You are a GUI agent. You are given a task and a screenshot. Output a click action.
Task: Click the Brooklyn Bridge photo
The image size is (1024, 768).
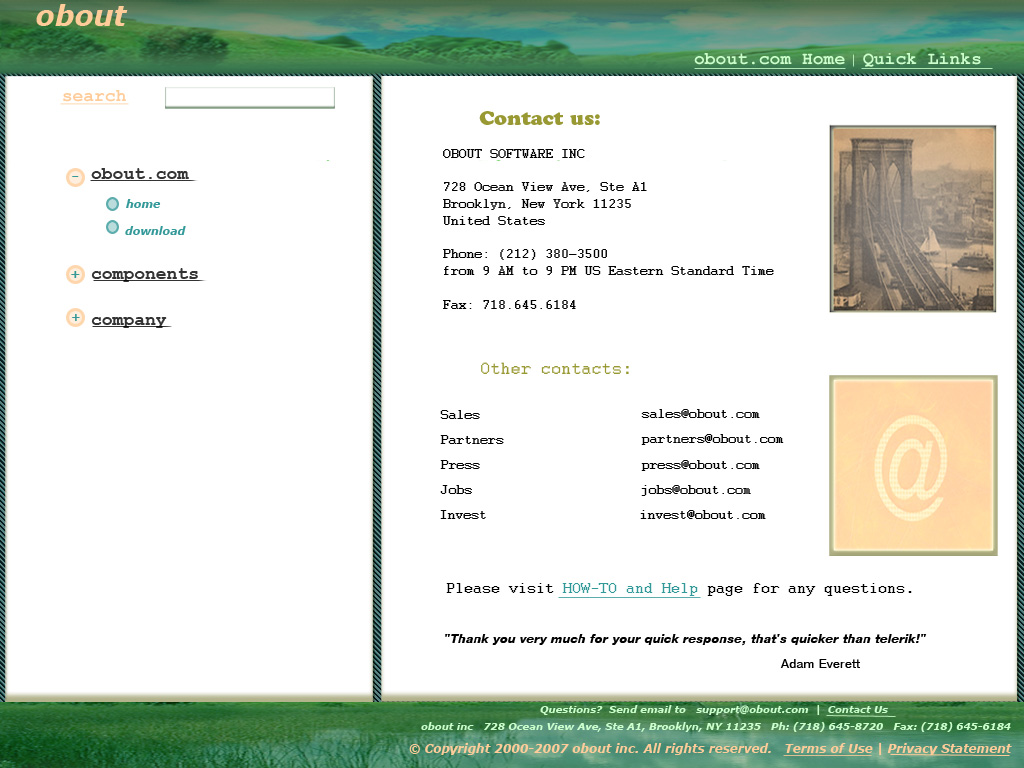[912, 219]
